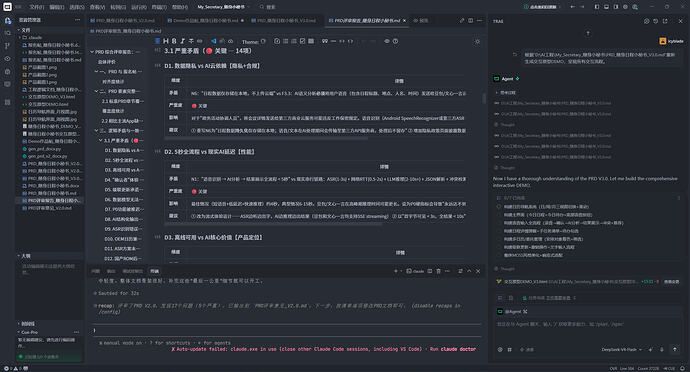Maximize terminal panel with the up chevron
The width and height of the screenshot is (690, 372).
pyautogui.click(x=469, y=271)
